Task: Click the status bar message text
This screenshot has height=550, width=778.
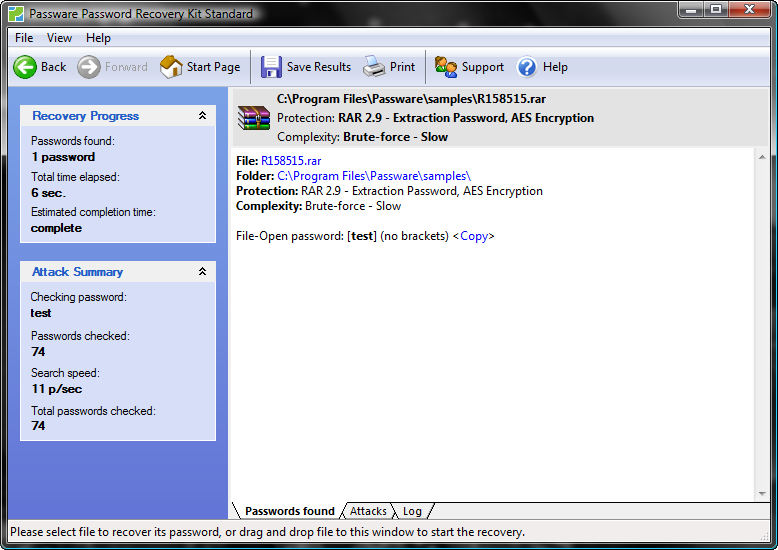Action: pyautogui.click(x=267, y=532)
